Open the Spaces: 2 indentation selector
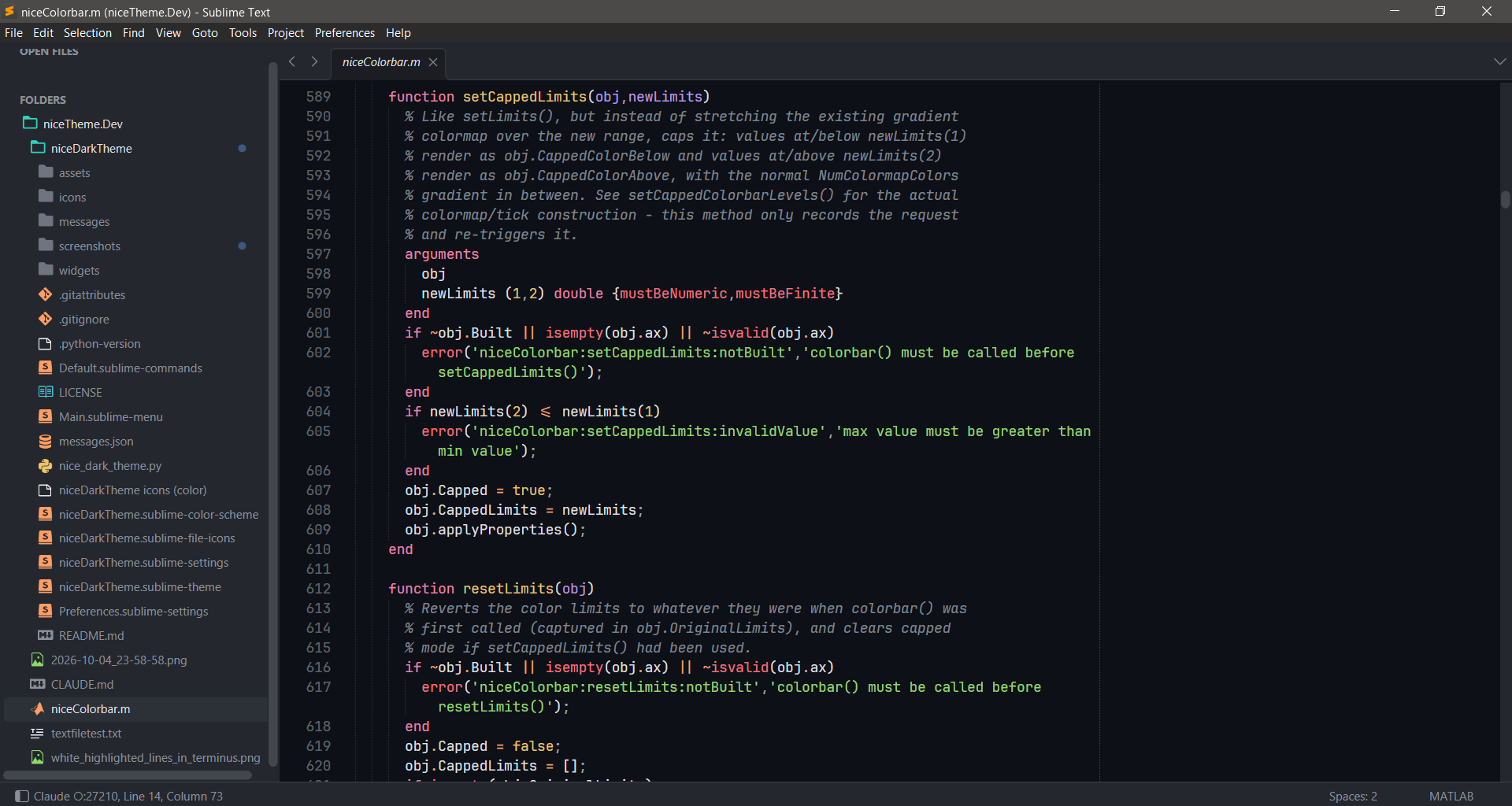Viewport: 1512px width, 806px height. 1353,796
